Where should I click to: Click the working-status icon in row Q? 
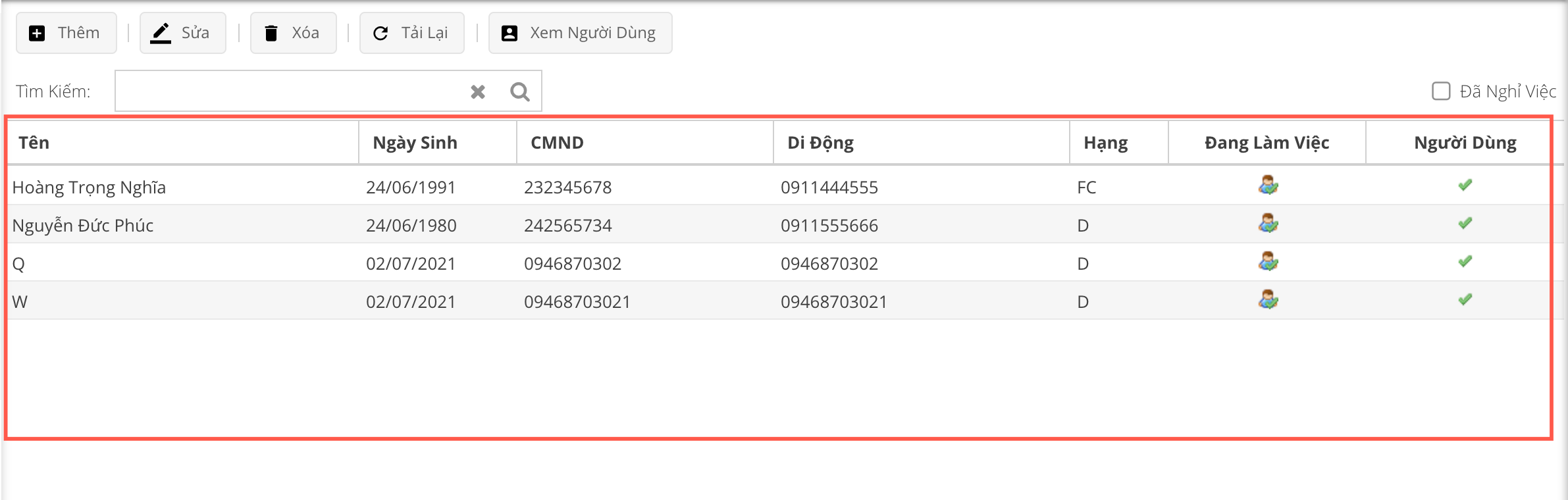(1268, 262)
